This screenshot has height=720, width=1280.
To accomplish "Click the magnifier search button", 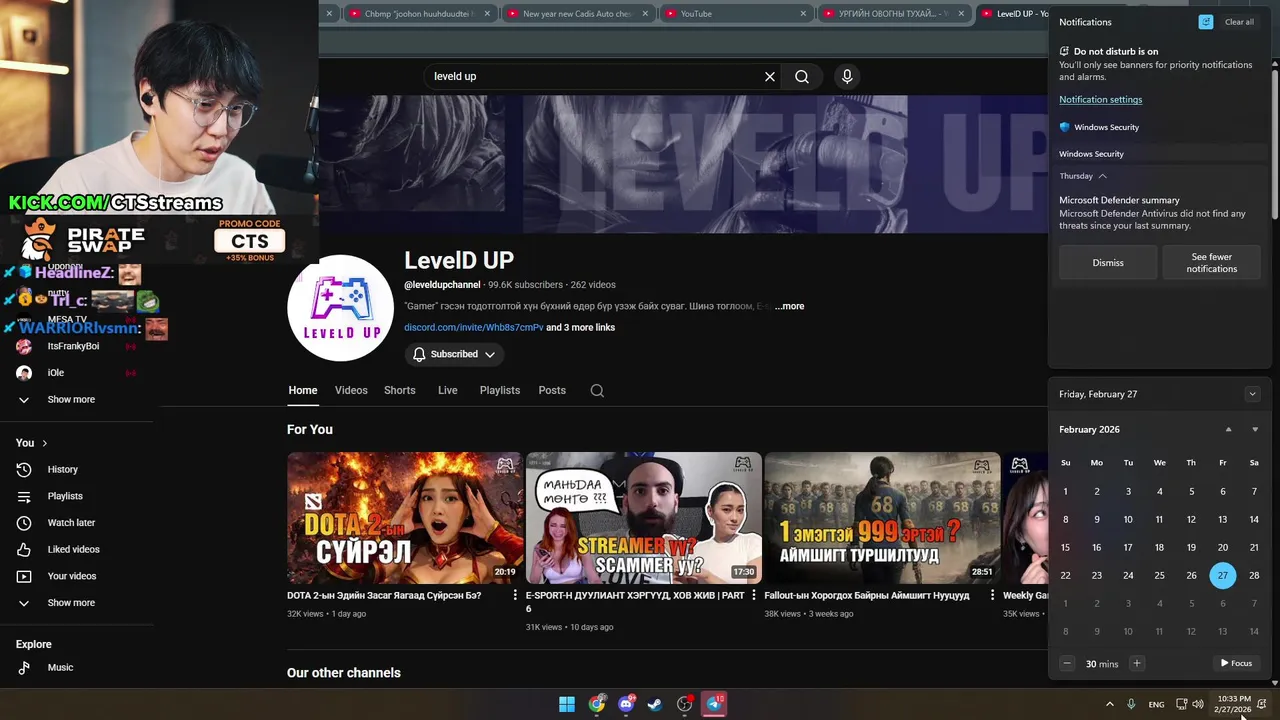I will [802, 76].
